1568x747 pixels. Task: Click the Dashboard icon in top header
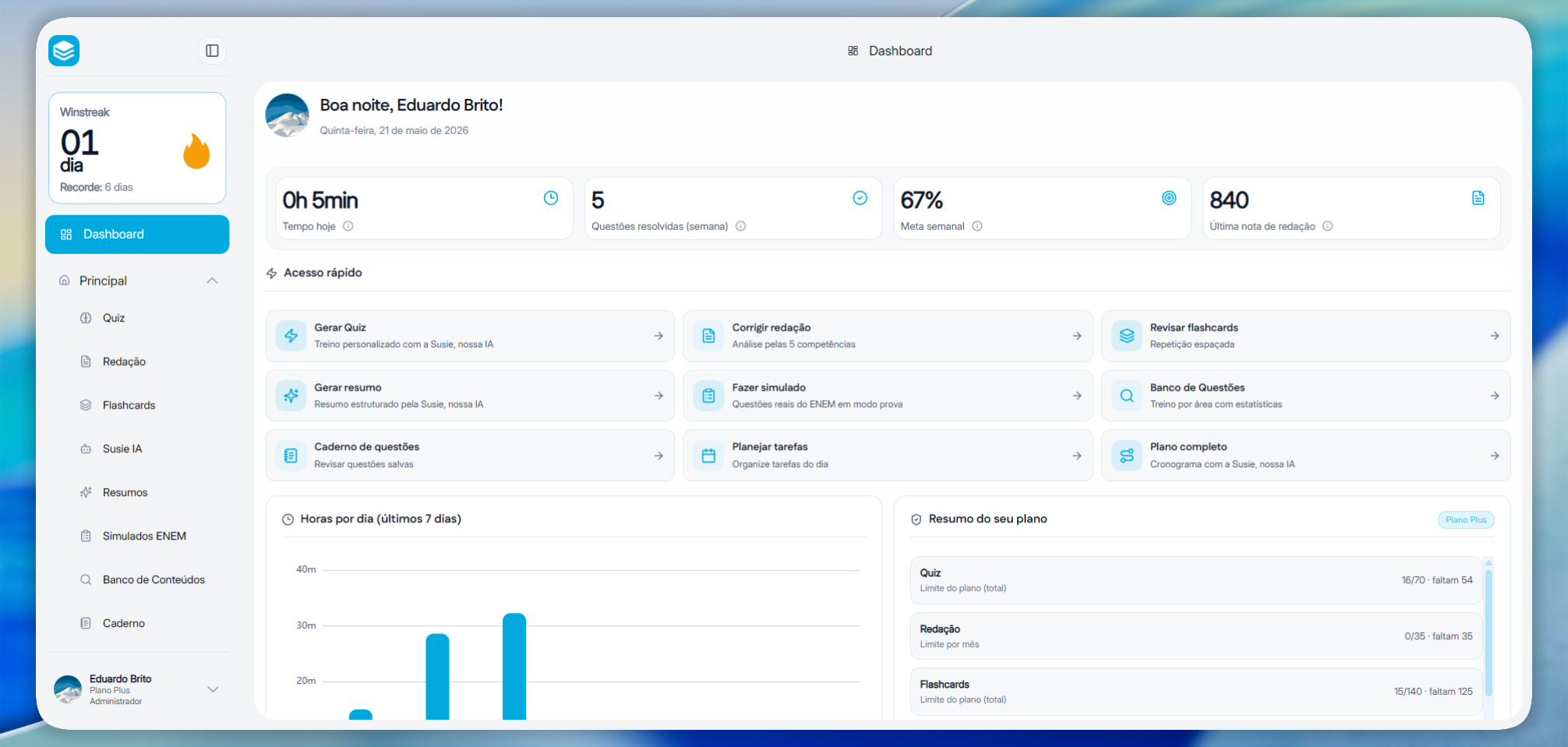[x=853, y=51]
